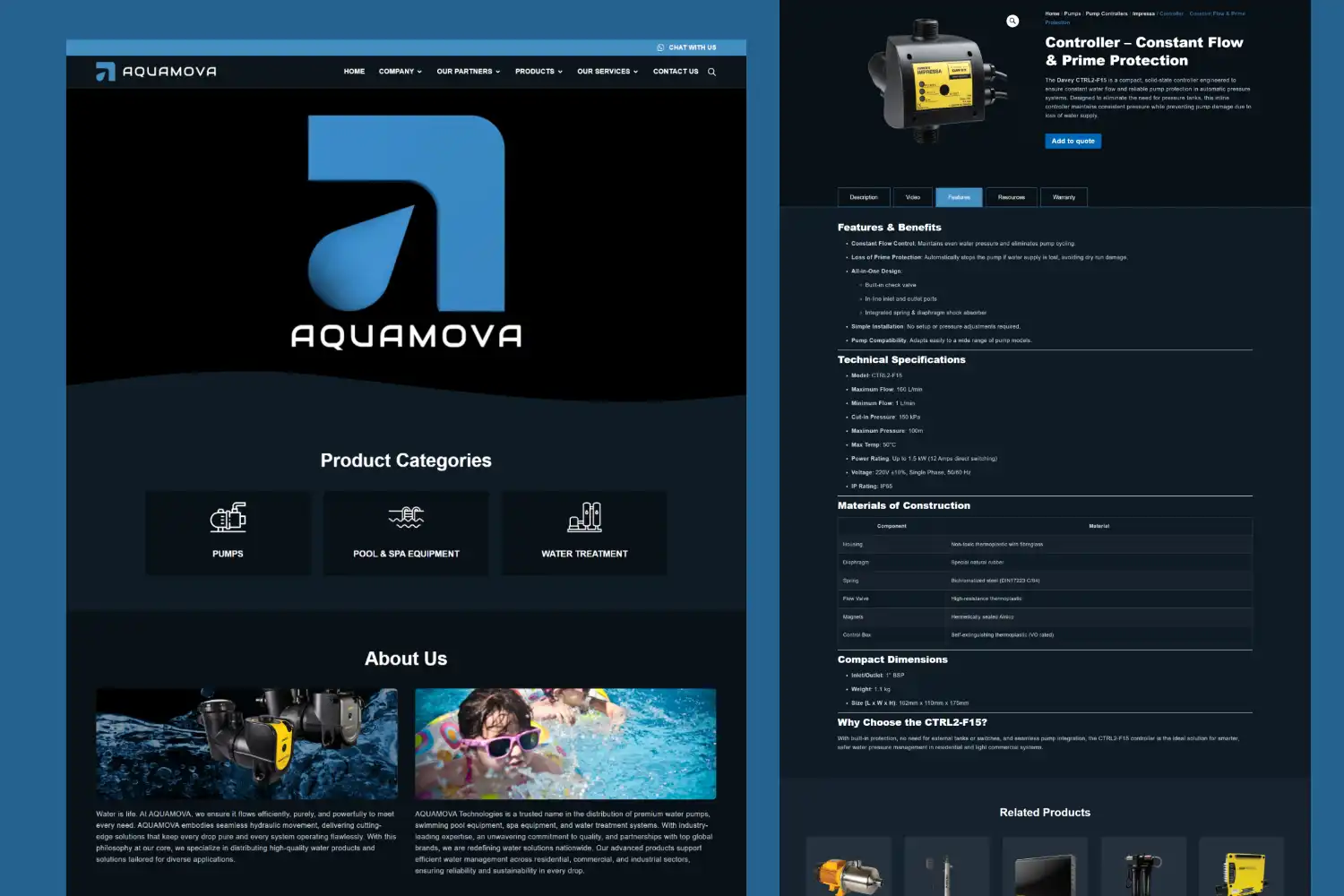The image size is (1344, 896).
Task: Open the Products dropdown menu
Action: (x=538, y=72)
